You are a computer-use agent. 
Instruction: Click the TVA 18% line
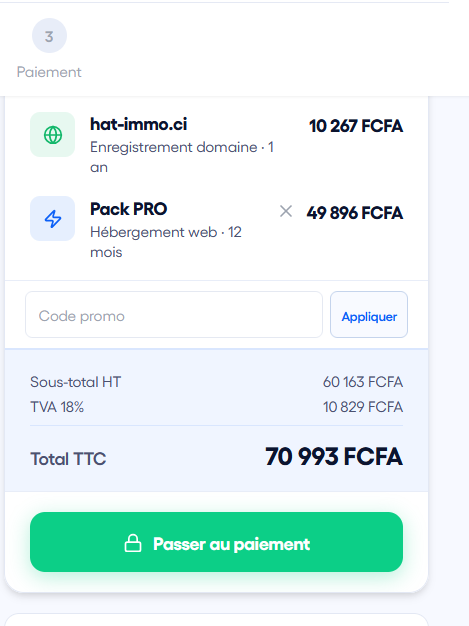click(216, 407)
